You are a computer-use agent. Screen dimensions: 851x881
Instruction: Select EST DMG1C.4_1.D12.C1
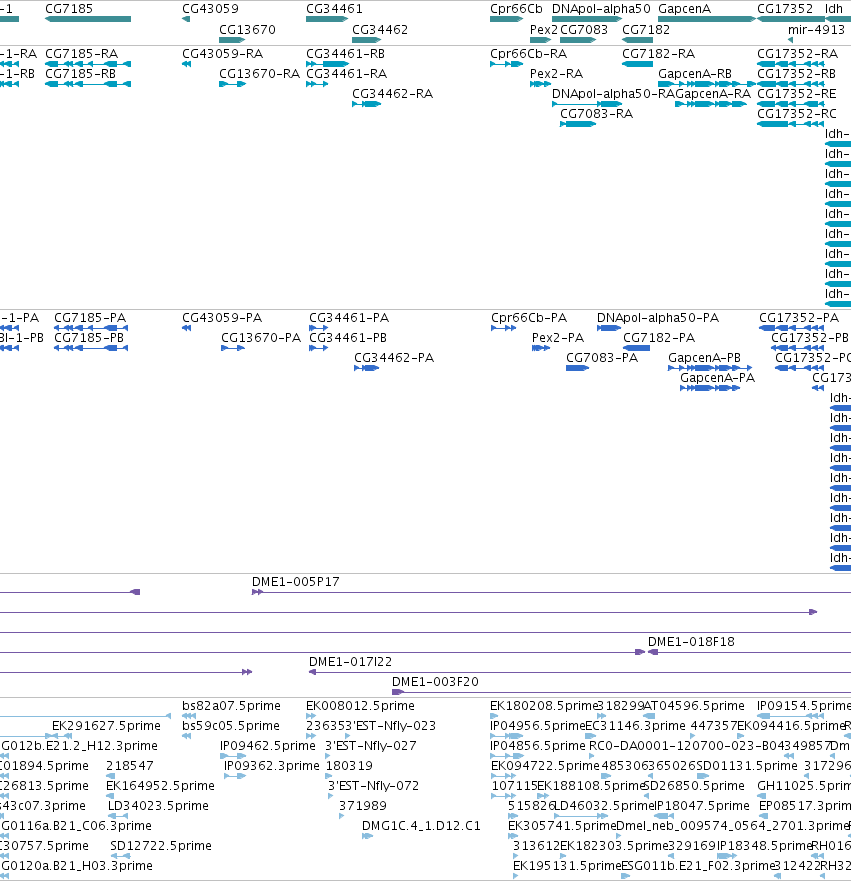click(421, 826)
